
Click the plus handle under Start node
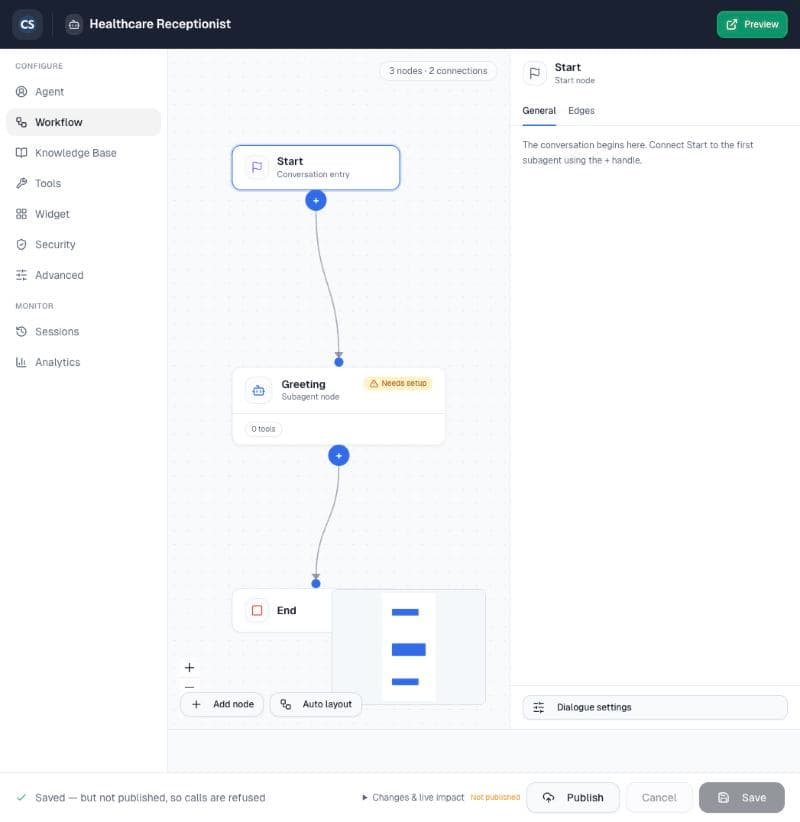tap(316, 200)
